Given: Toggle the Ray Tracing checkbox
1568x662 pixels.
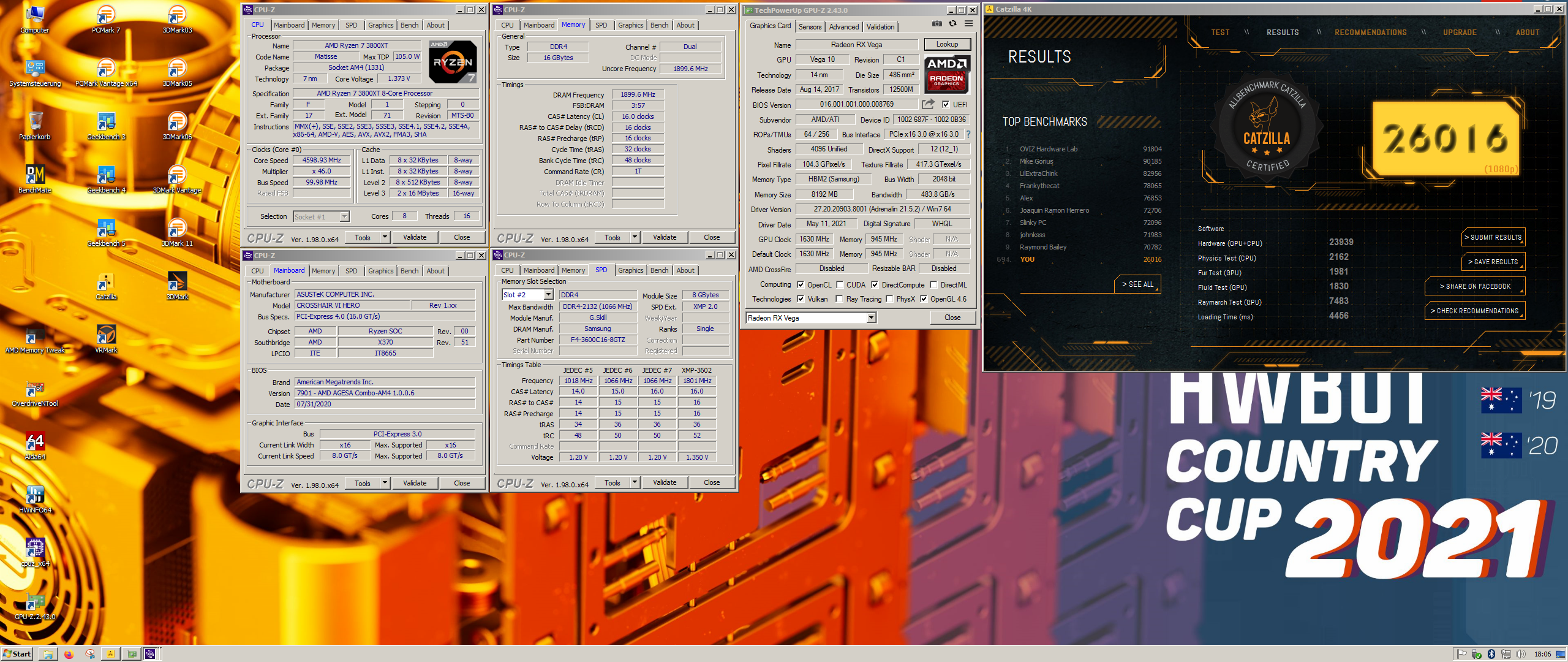Looking at the screenshot, I should [x=840, y=299].
